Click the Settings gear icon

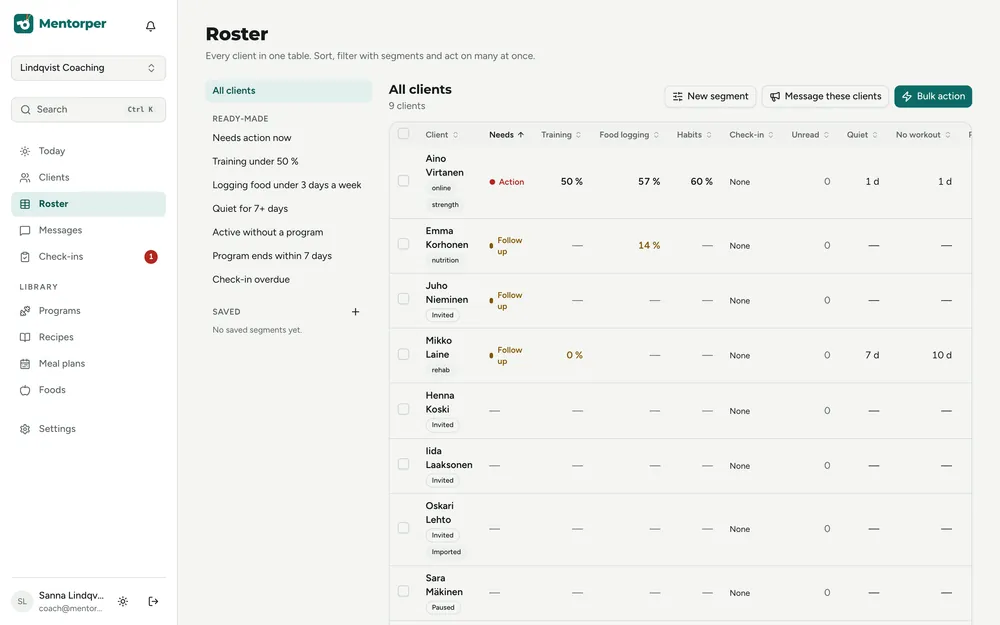[x=25, y=429]
